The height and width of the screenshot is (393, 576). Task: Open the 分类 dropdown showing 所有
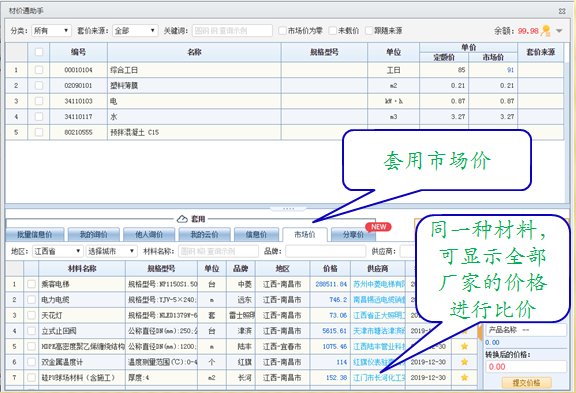point(51,30)
